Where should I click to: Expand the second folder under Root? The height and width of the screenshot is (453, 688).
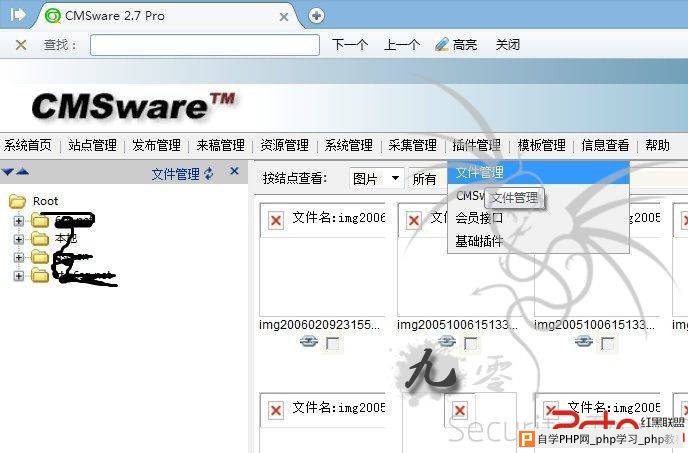point(18,239)
